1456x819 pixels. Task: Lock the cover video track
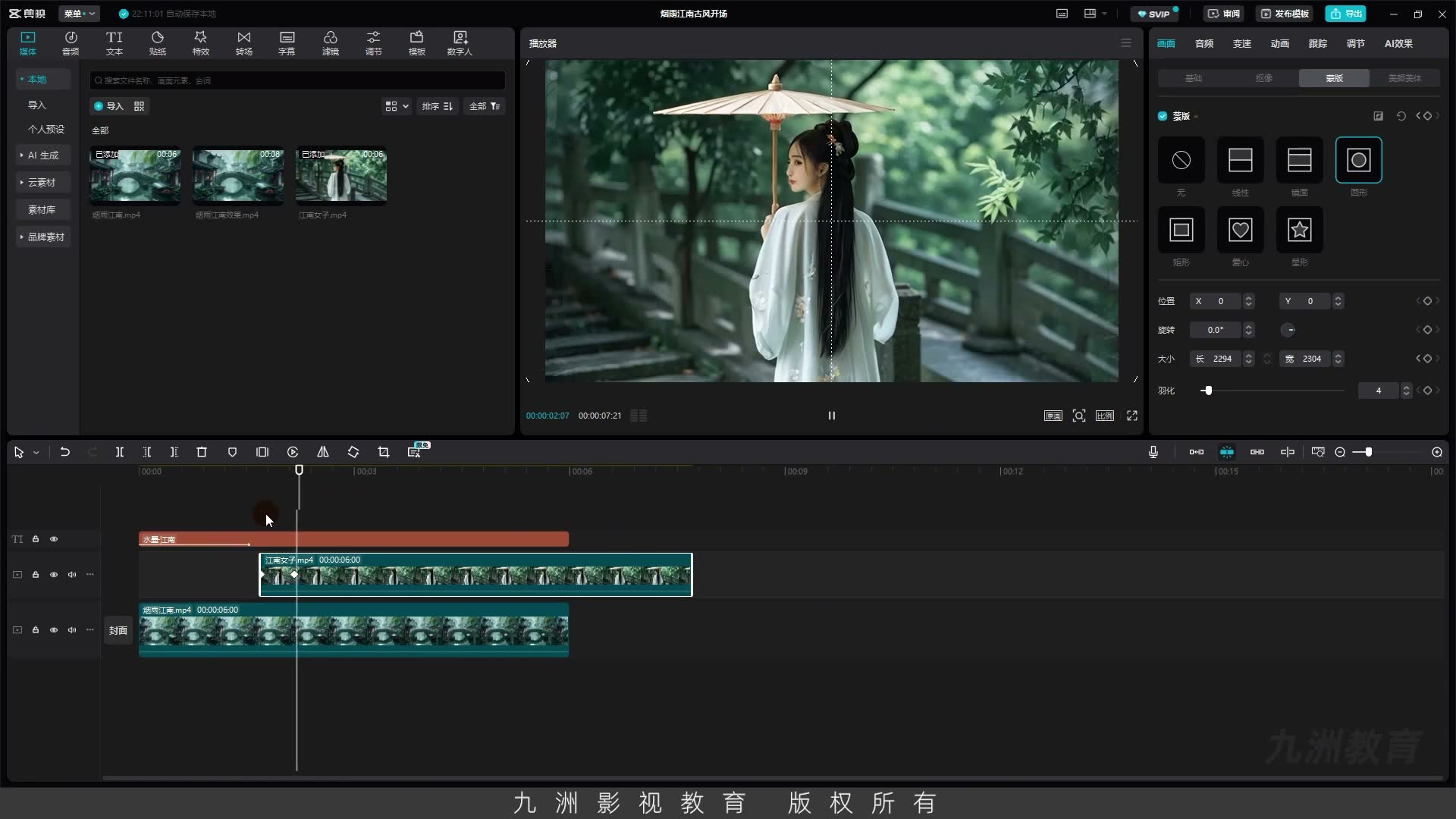(36, 630)
